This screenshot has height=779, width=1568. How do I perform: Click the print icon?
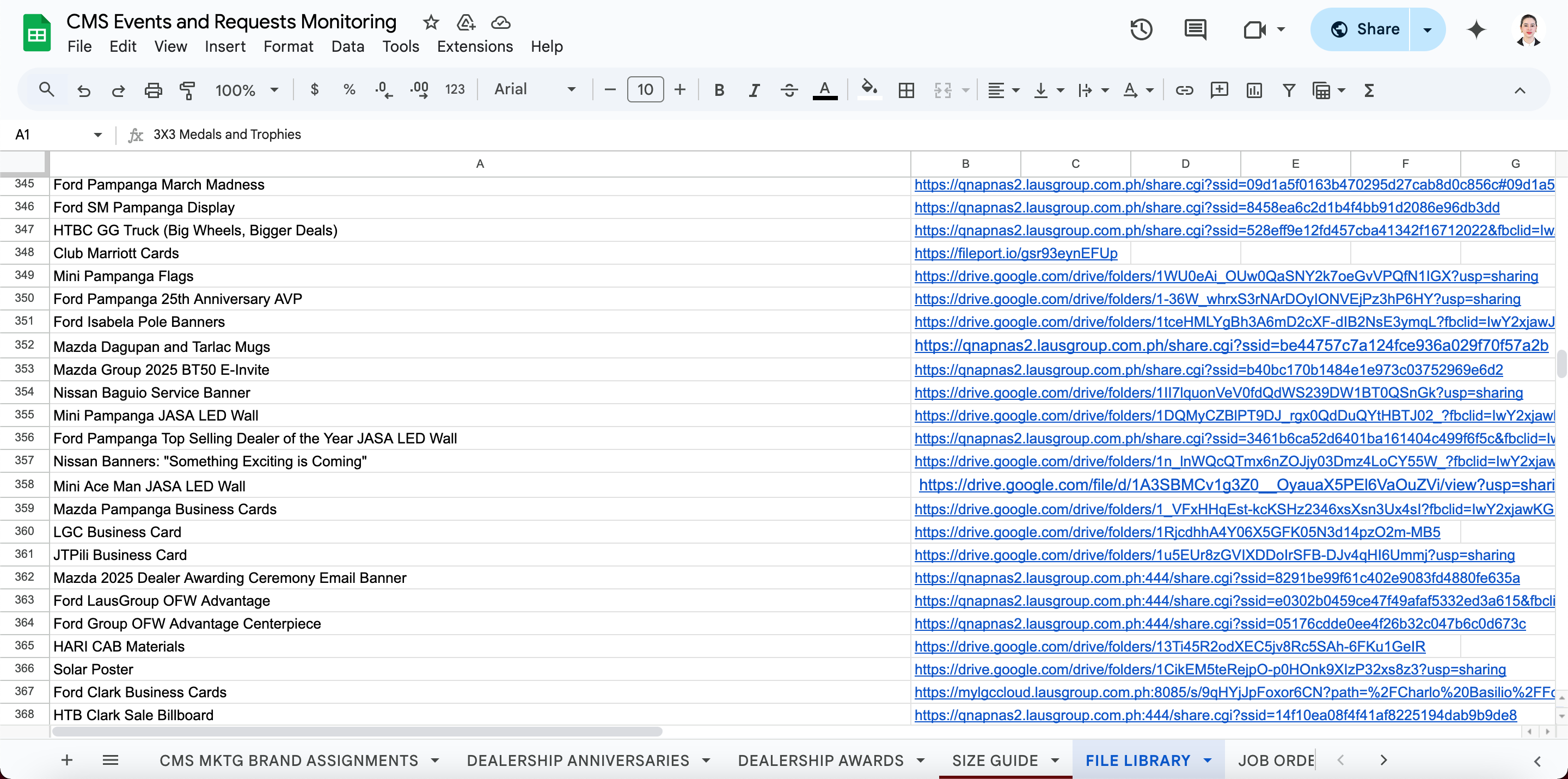153,90
